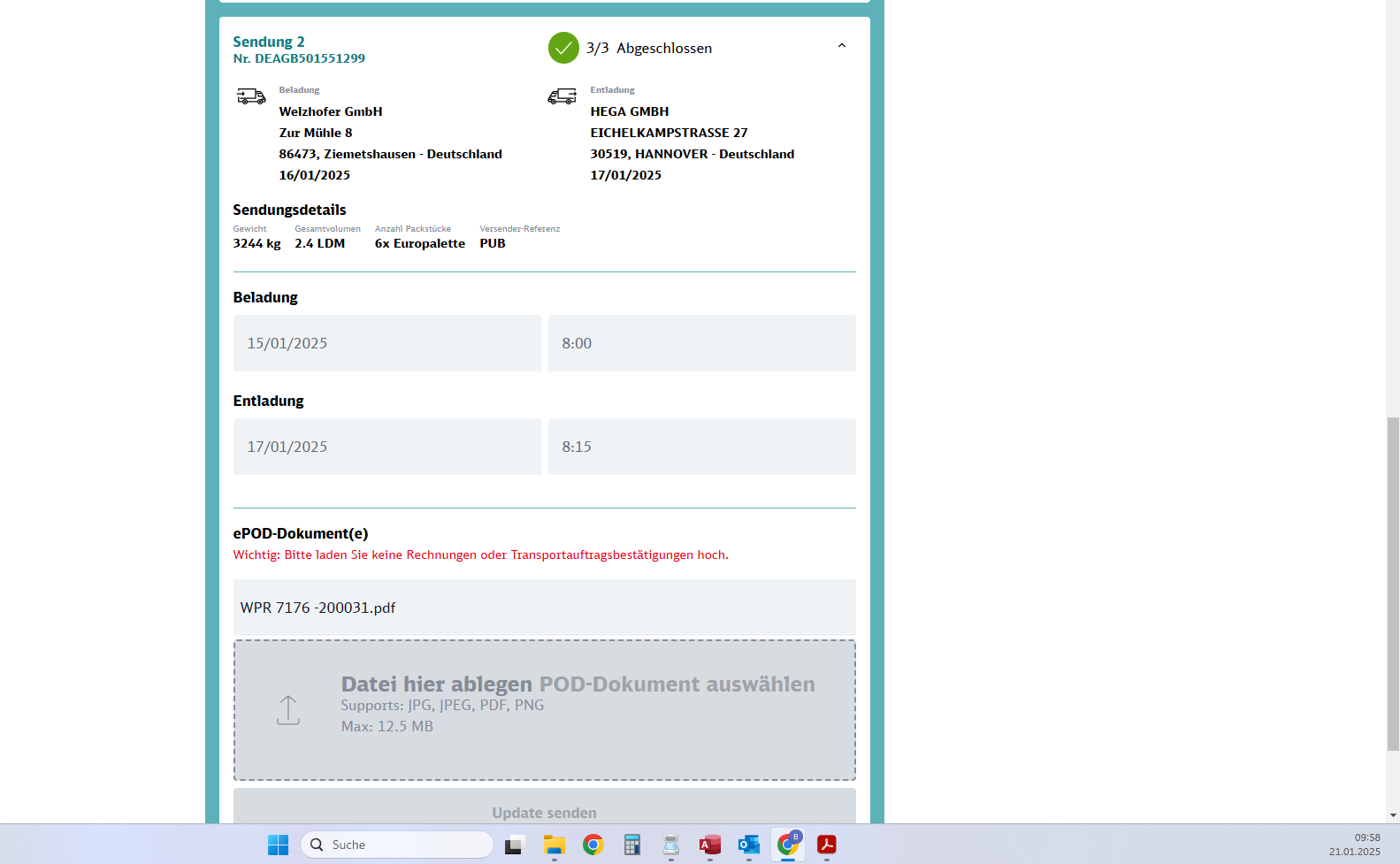Collapse the Sendung 2 panel chevron
This screenshot has height=864, width=1400.
(x=841, y=45)
